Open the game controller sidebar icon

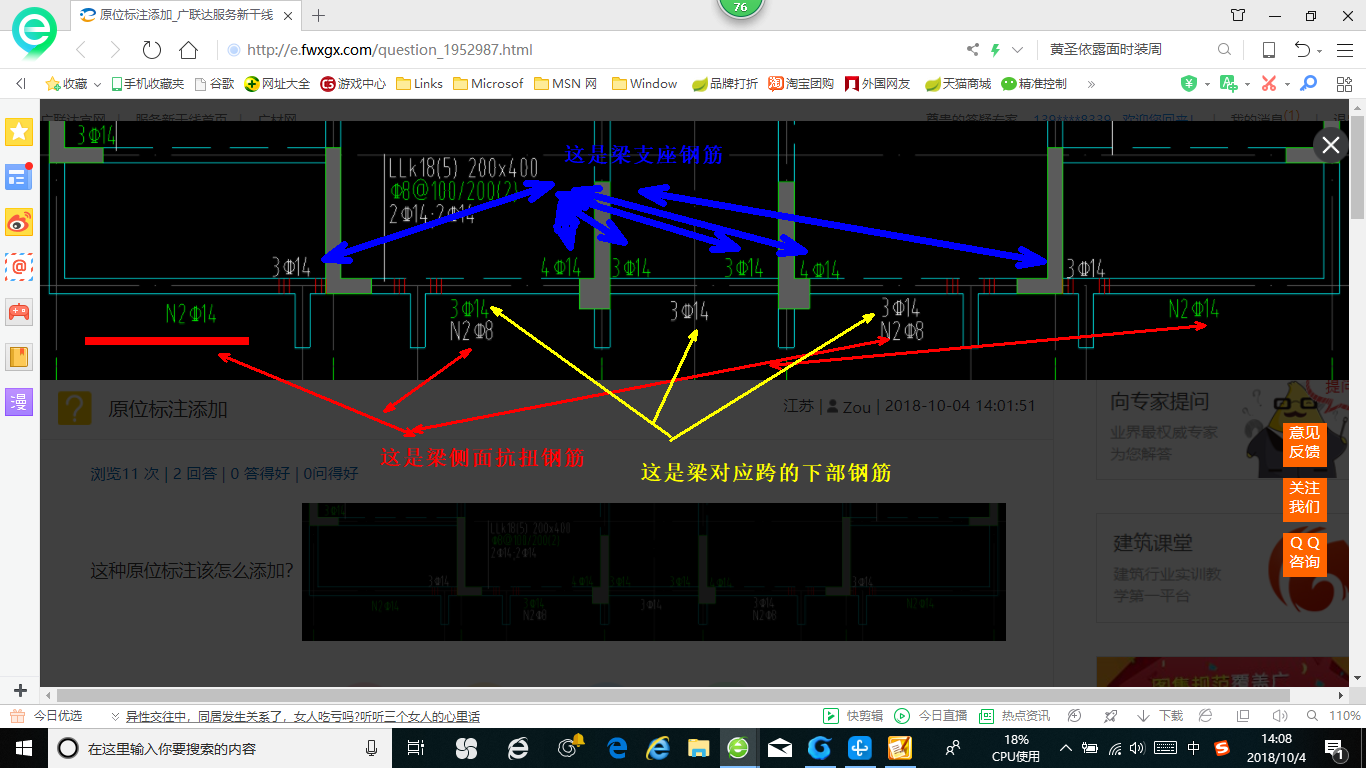pos(19,311)
